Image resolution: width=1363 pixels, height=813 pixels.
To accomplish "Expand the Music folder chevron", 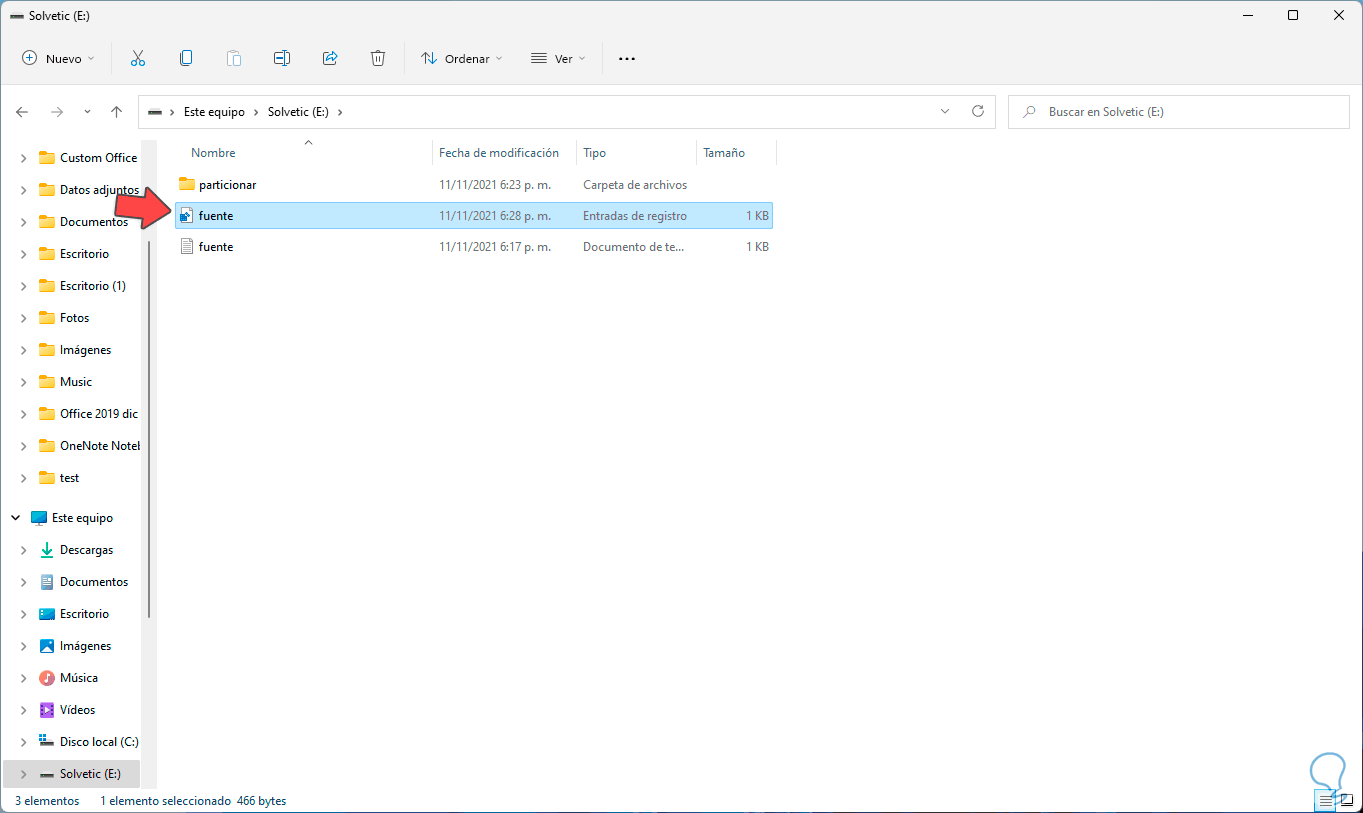I will tap(23, 382).
